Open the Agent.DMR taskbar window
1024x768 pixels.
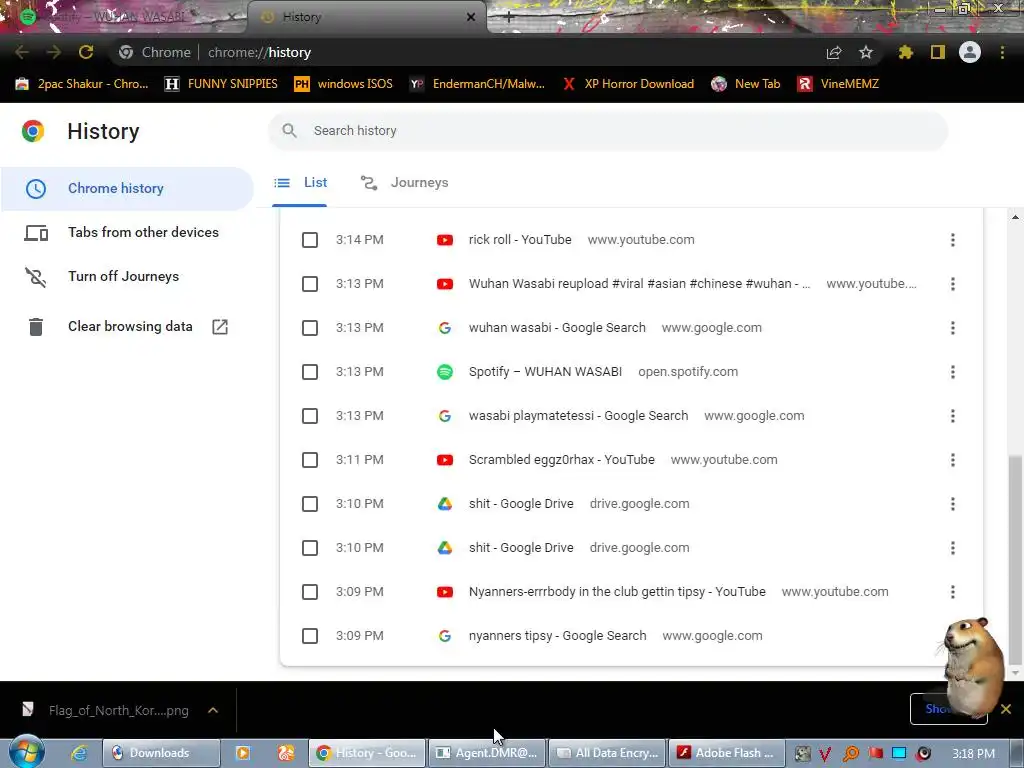pos(486,753)
